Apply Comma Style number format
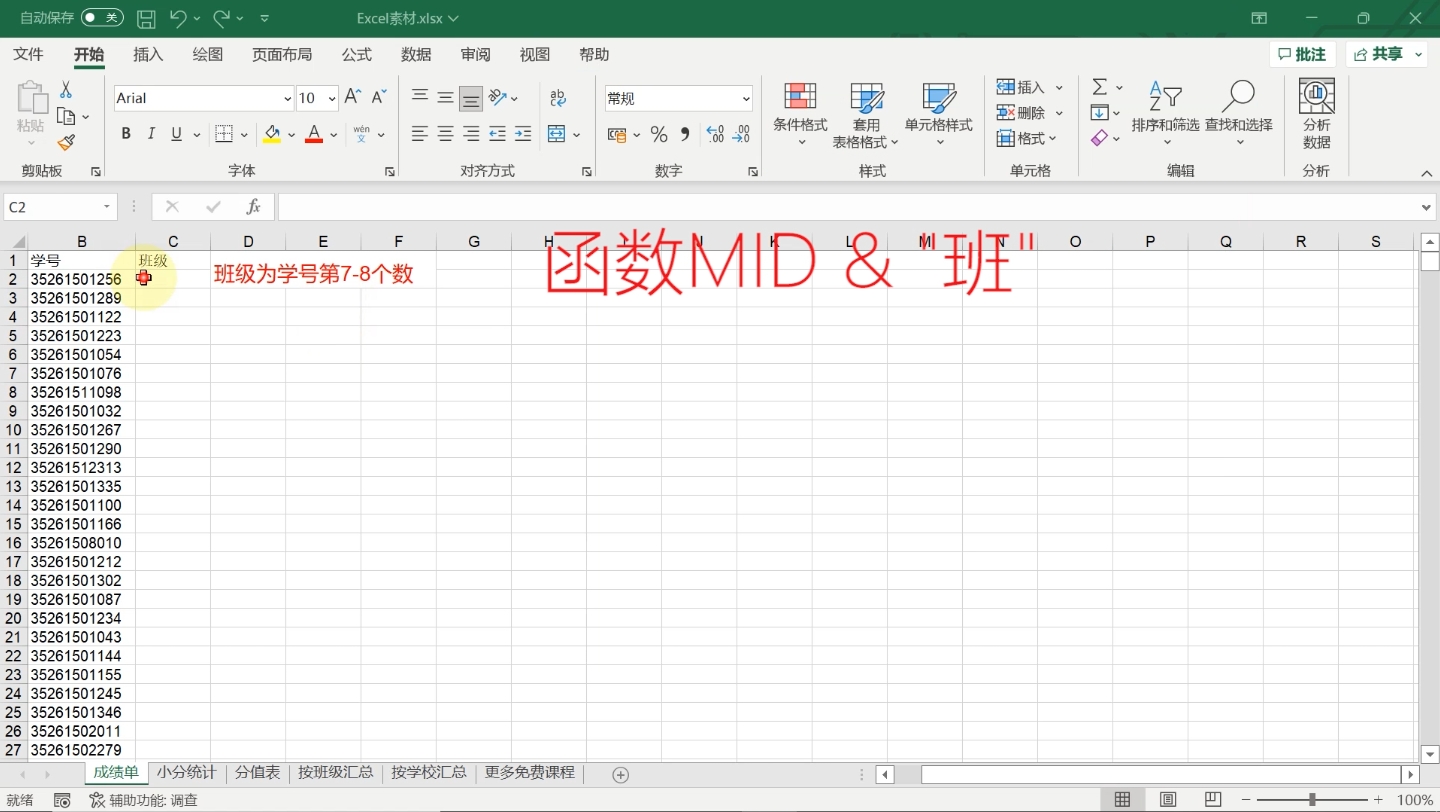This screenshot has height=812, width=1440. [x=685, y=134]
